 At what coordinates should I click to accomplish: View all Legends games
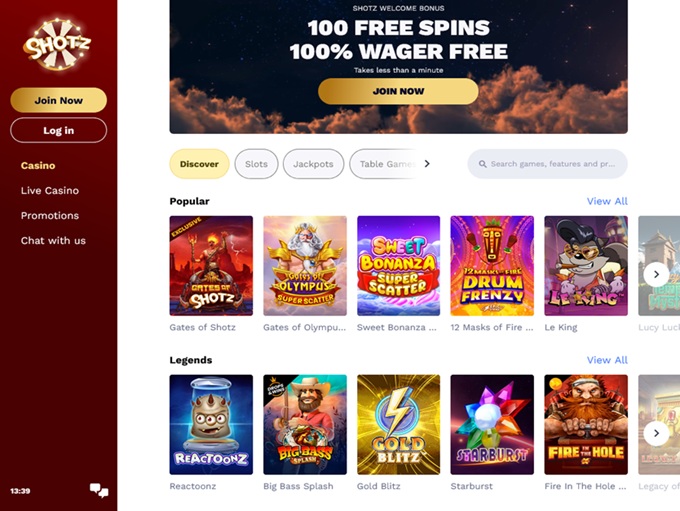[607, 360]
